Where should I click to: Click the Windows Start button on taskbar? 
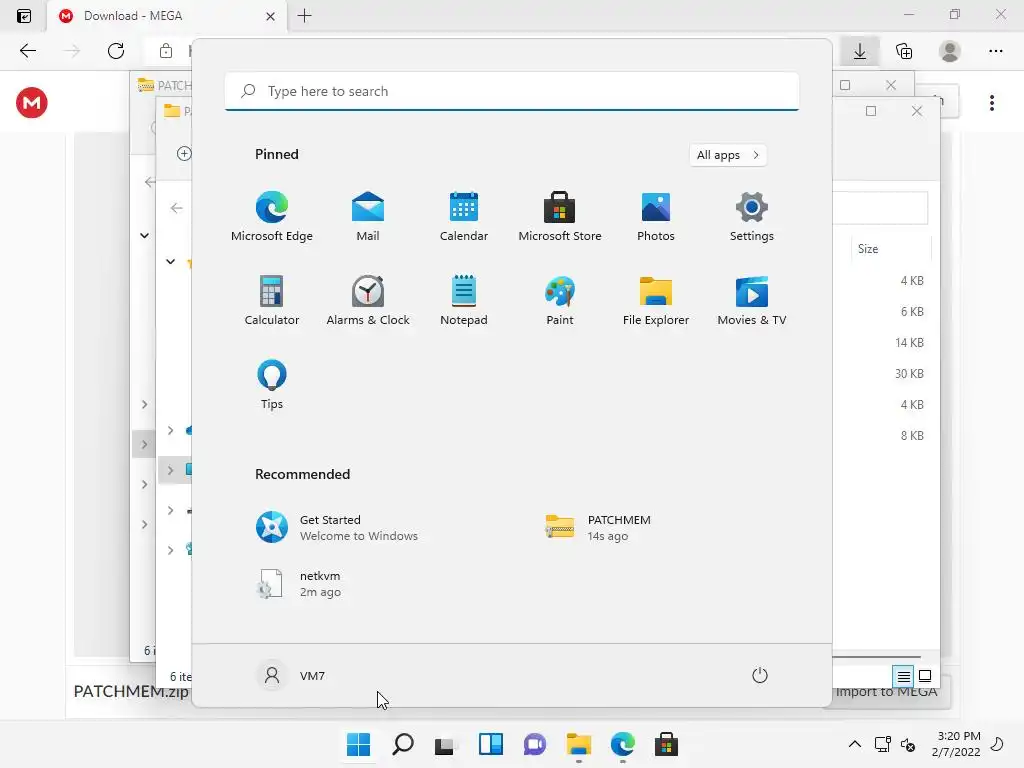(x=359, y=744)
